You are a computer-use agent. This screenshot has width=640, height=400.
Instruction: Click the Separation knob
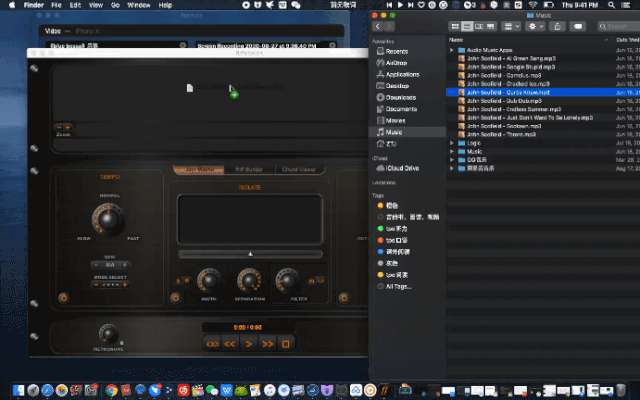[x=249, y=281]
